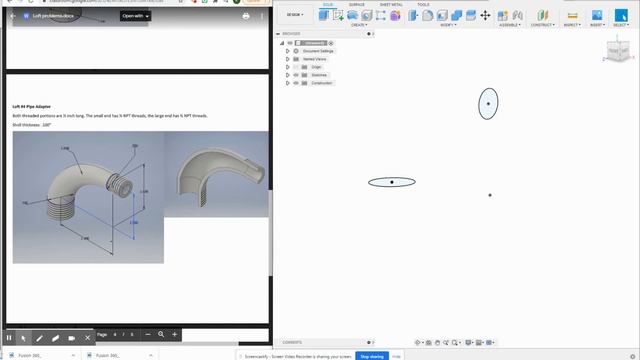Click the Hide link in sharing bar

tap(396, 356)
